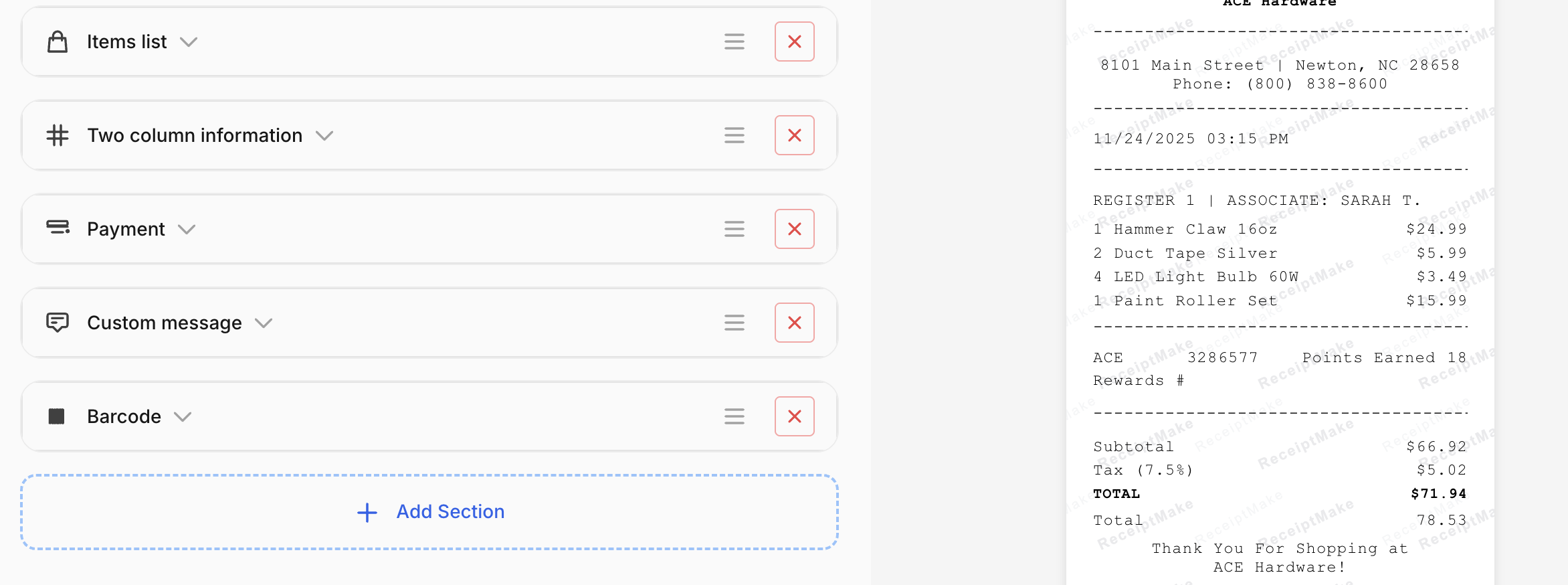This screenshot has width=1568, height=585.
Task: Click the hash icon for Two column information
Action: (58, 135)
